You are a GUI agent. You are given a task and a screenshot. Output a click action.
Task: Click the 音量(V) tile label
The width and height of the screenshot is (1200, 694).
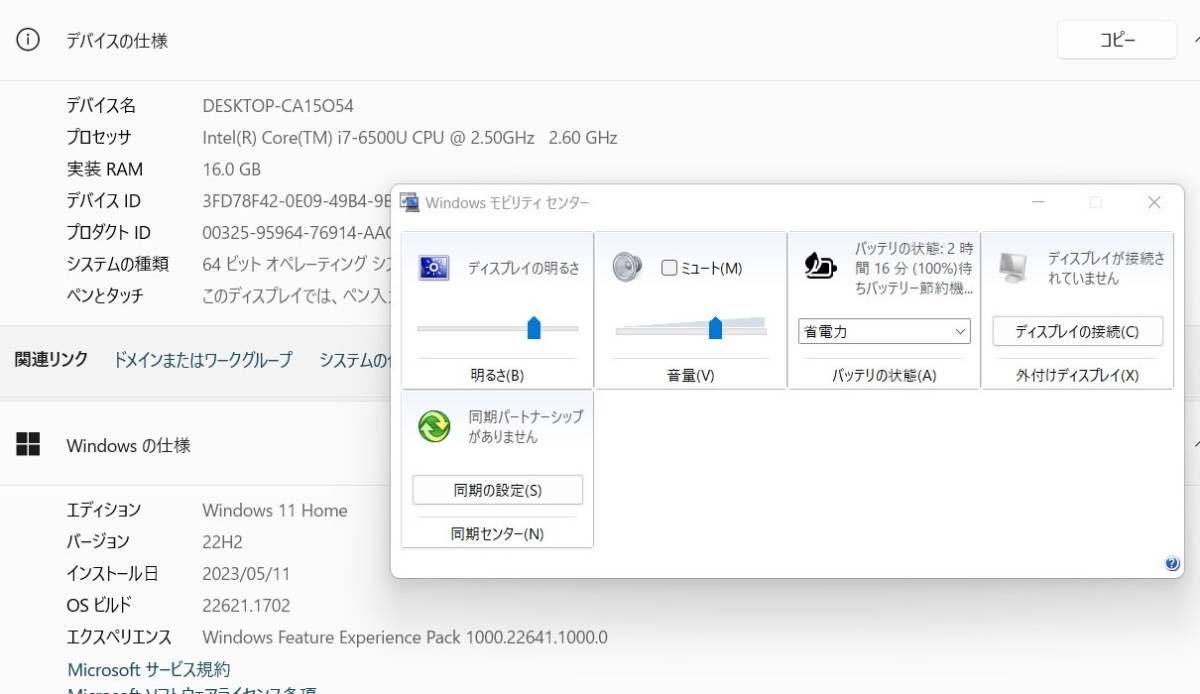pos(690,376)
